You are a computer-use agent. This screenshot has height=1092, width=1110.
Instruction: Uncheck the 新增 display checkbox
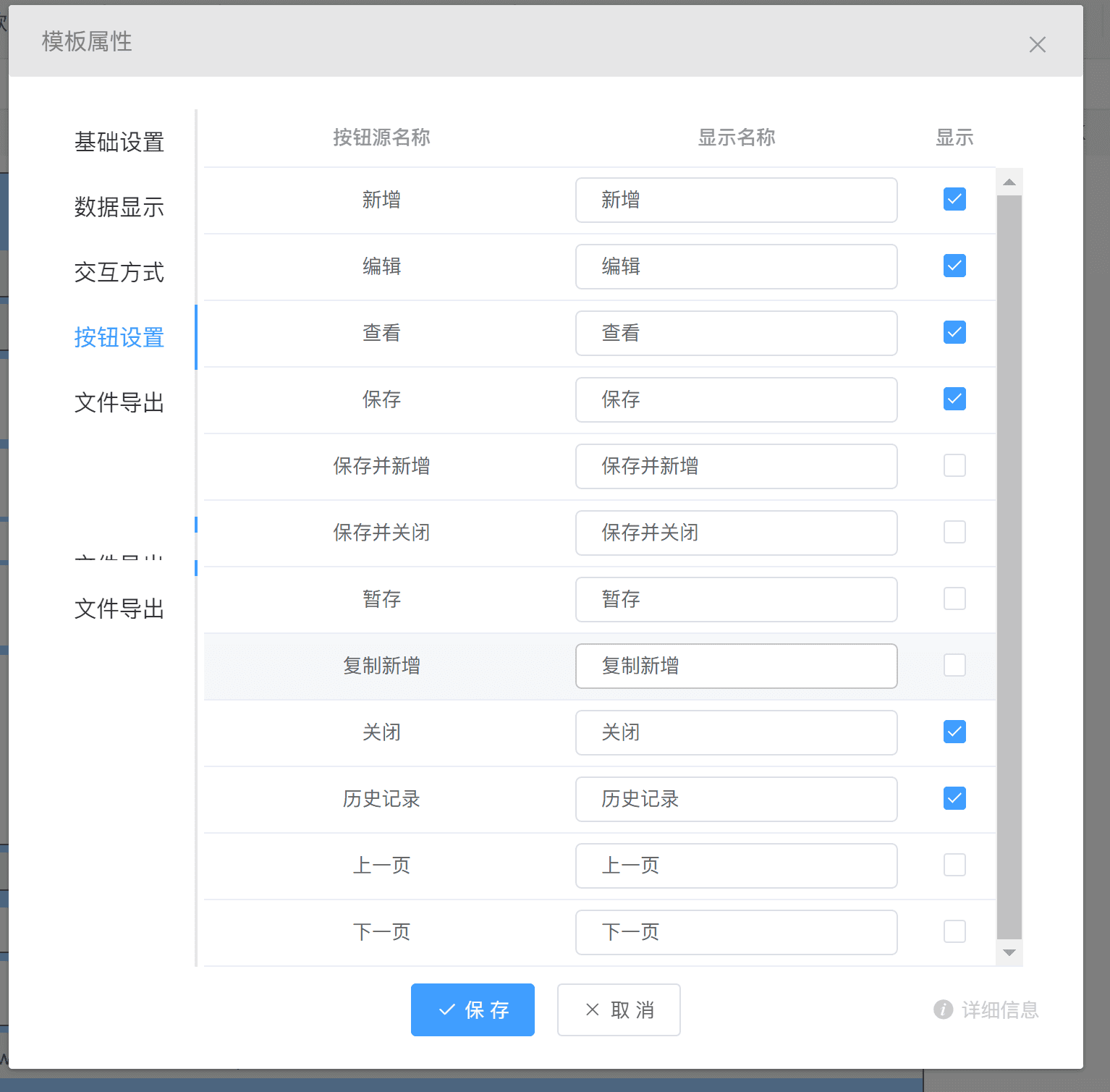coord(954,199)
